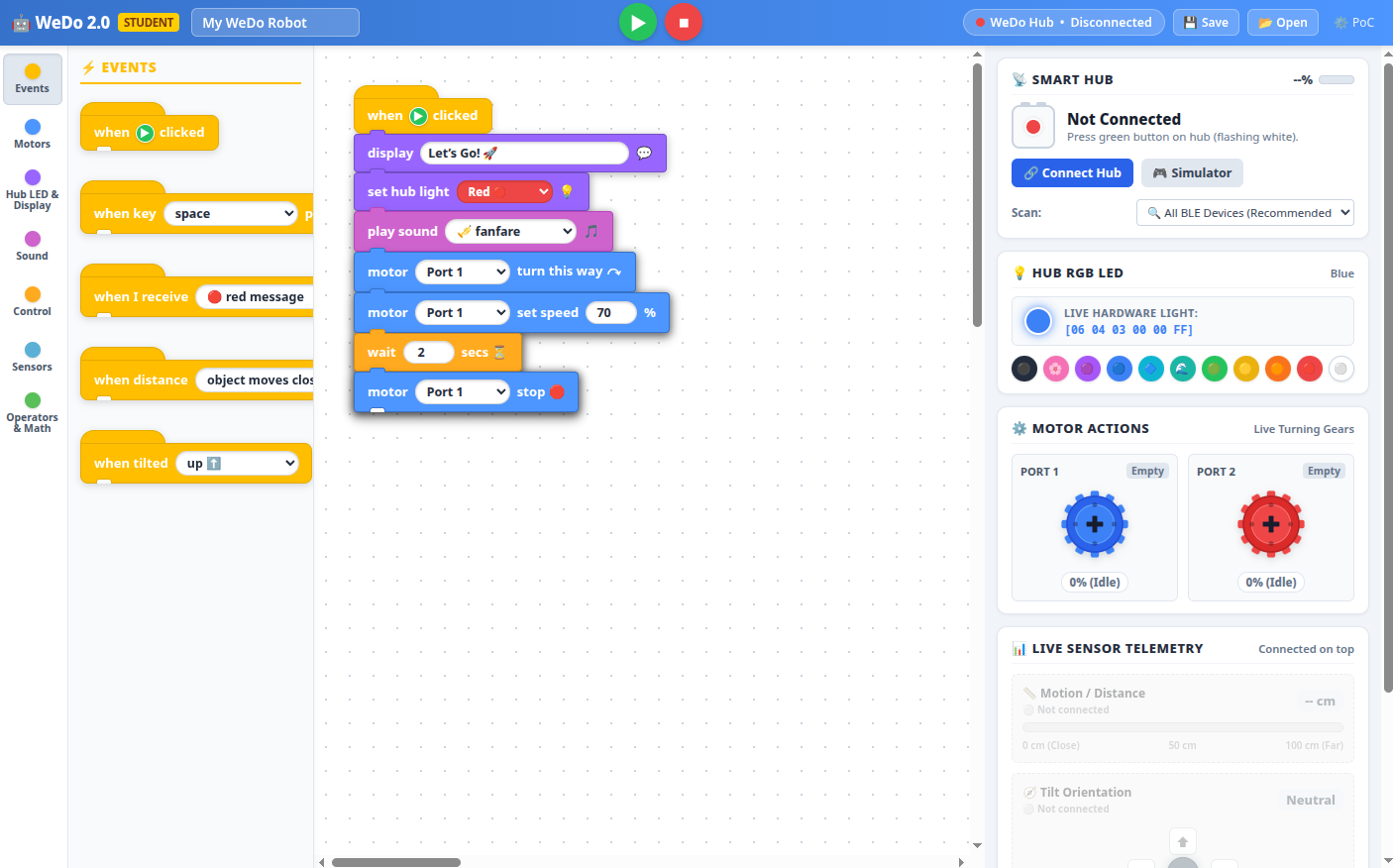The image size is (1393, 868).
Task: Select the pink LED color swatch
Action: pos(1056,369)
